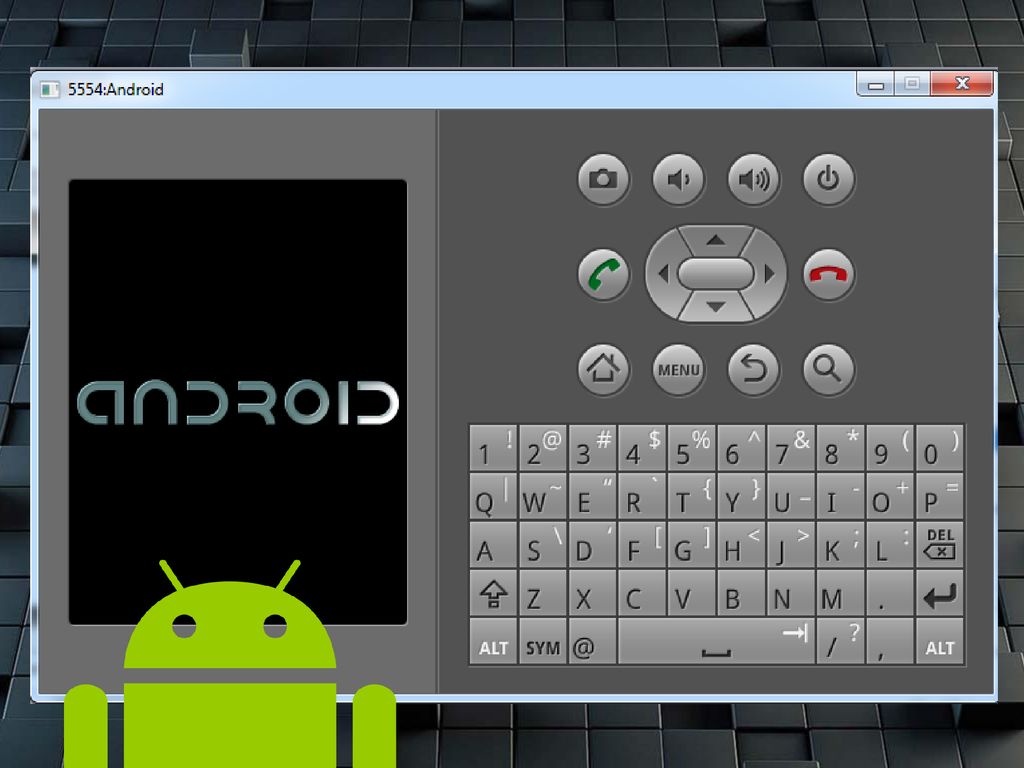The width and height of the screenshot is (1024, 768).
Task: Click the back arrow button
Action: [x=754, y=370]
